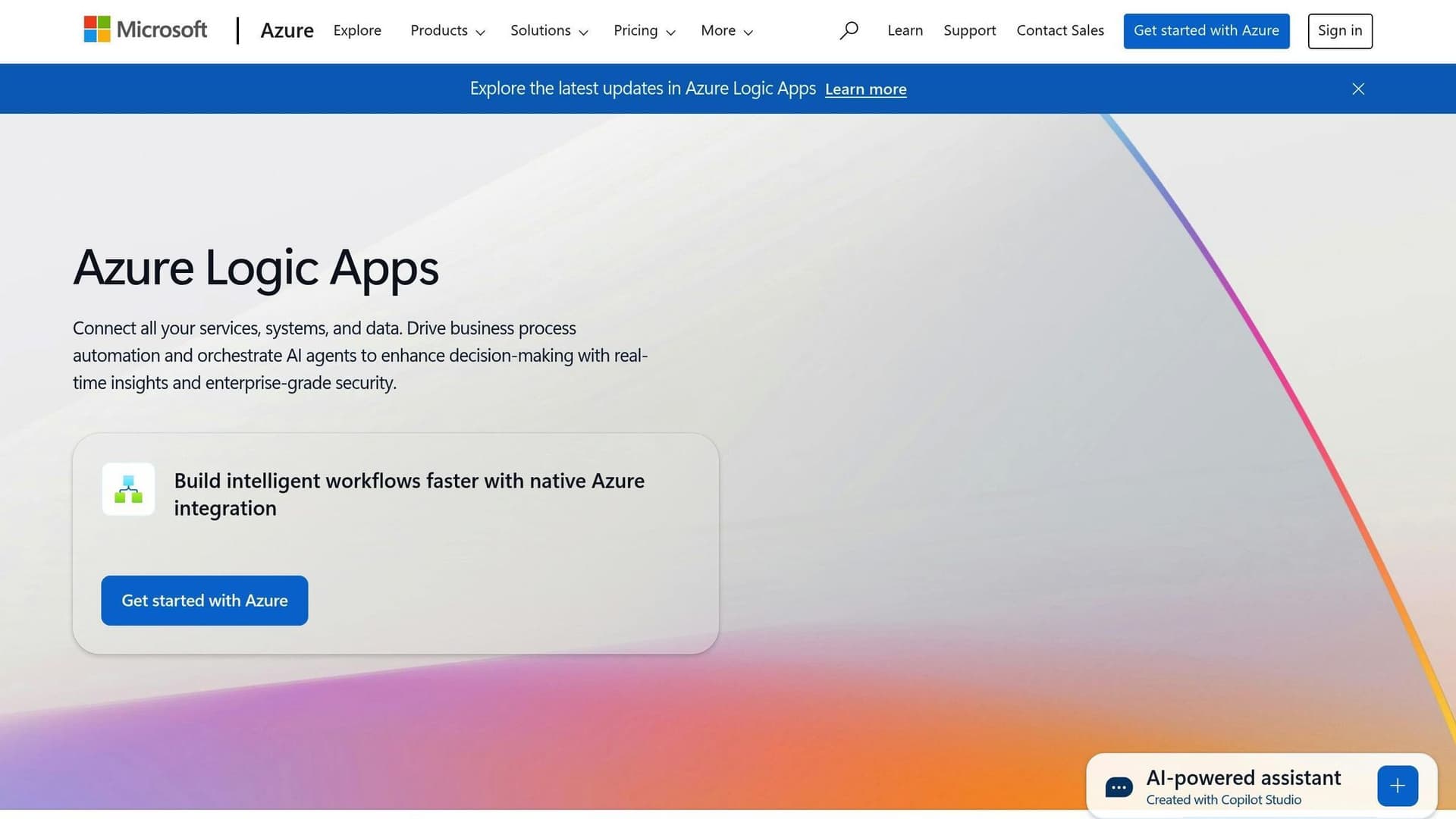Viewport: 1456px width, 819px height.
Task: Open the search icon in the navigation bar
Action: pos(849,30)
